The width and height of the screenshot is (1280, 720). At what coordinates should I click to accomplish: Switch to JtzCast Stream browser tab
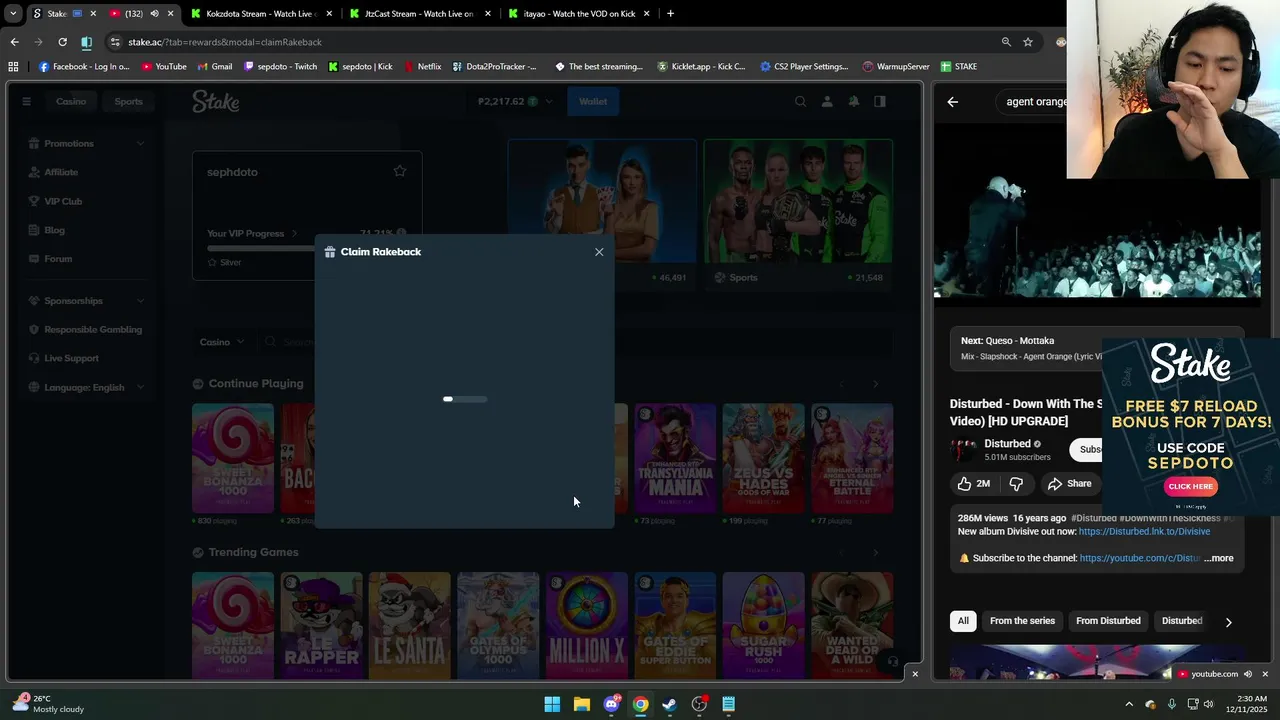pyautogui.click(x=417, y=14)
